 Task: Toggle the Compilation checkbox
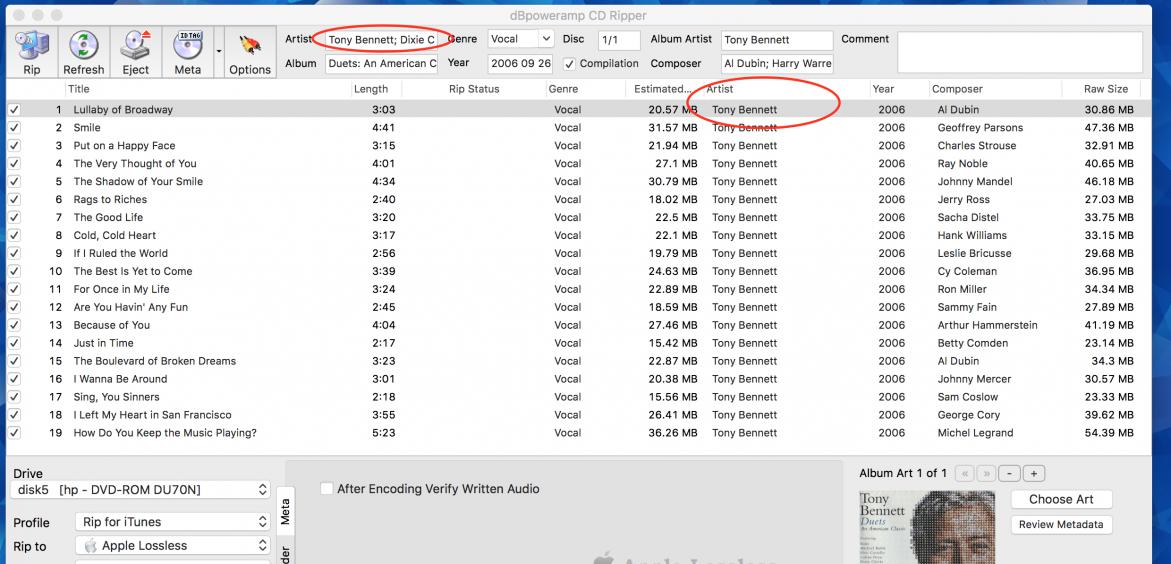[x=570, y=64]
